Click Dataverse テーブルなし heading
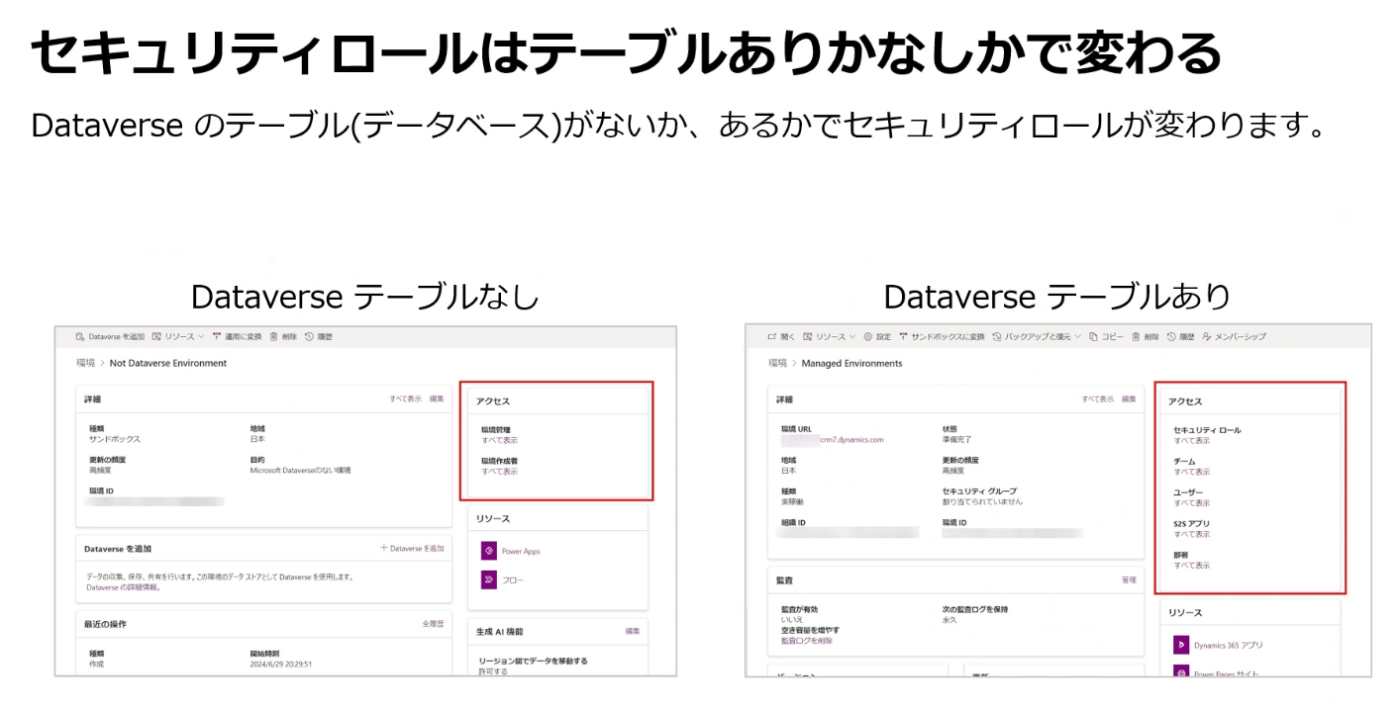1400x709 pixels. coord(365,297)
